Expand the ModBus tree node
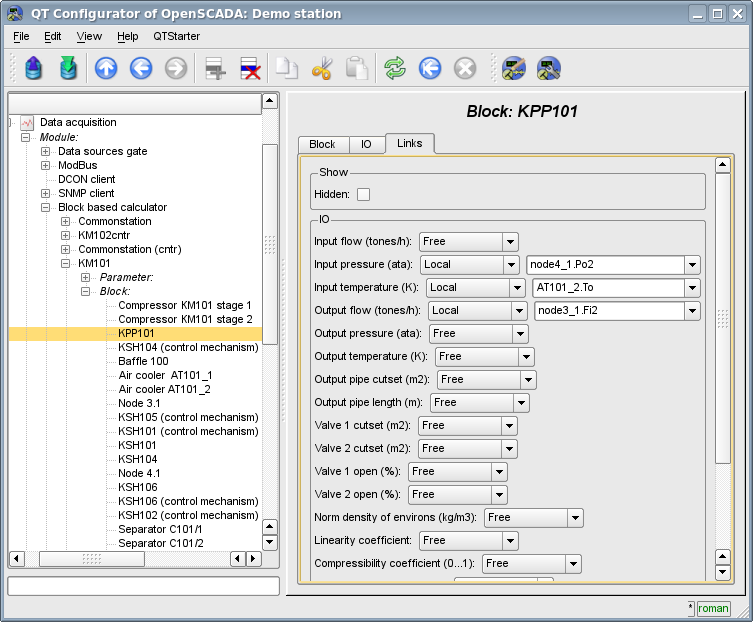This screenshot has width=753, height=622. tap(46, 165)
